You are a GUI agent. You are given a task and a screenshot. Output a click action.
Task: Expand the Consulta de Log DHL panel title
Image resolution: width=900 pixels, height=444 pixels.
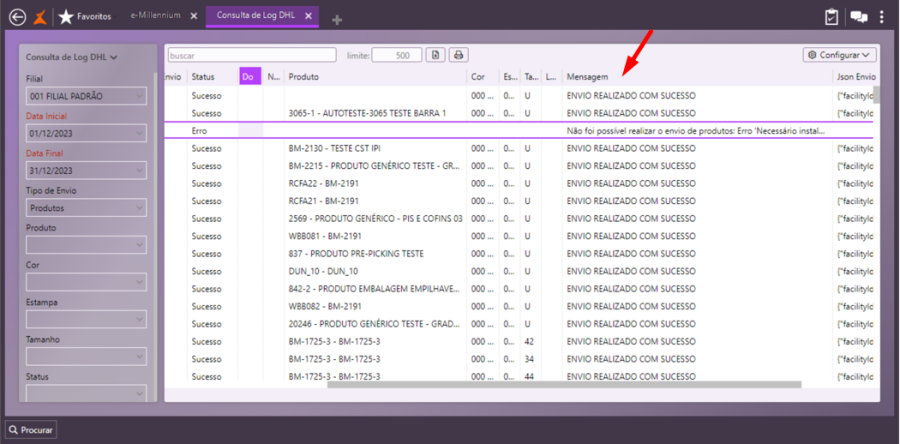[71, 57]
